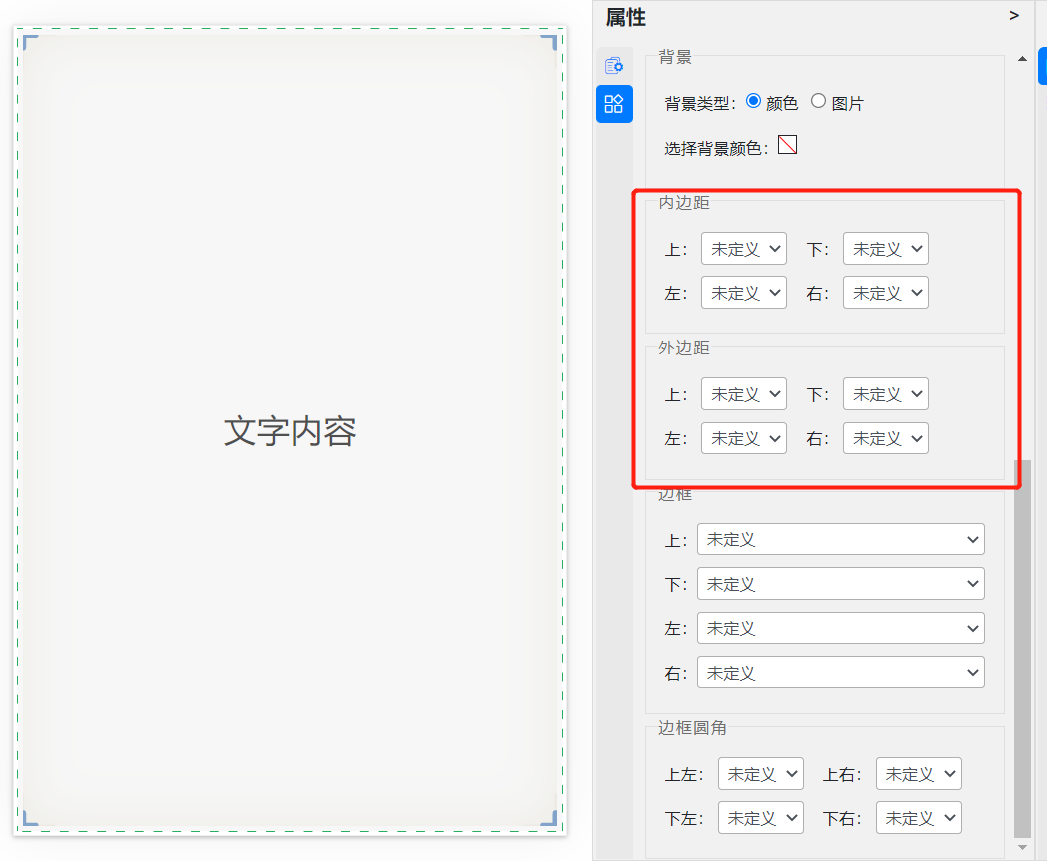This screenshot has height=863, width=1047.
Task: Click the scrollbar up arrow
Action: click(1022, 59)
